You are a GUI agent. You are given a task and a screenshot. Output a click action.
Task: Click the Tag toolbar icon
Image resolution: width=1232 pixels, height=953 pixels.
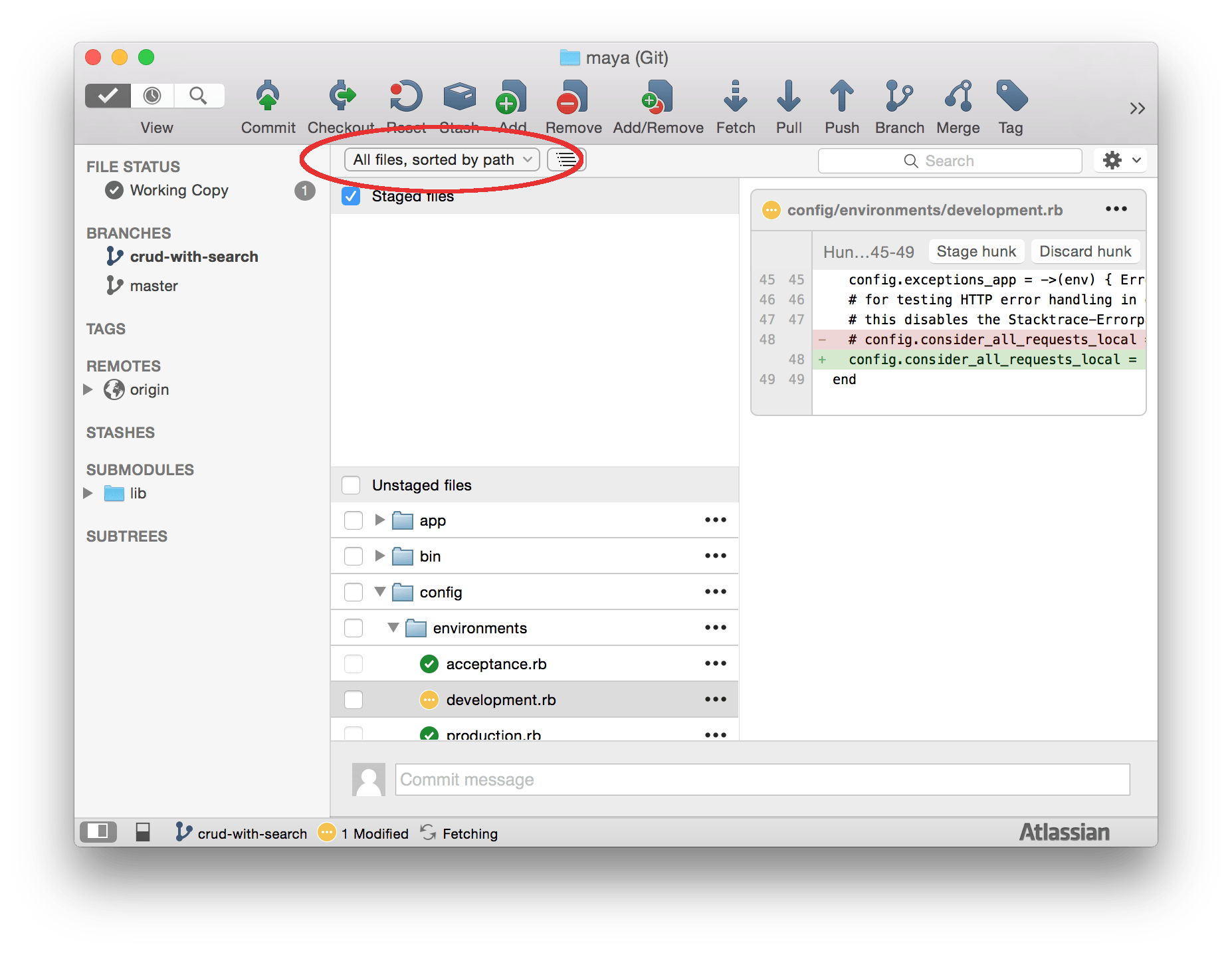pos(1011,98)
